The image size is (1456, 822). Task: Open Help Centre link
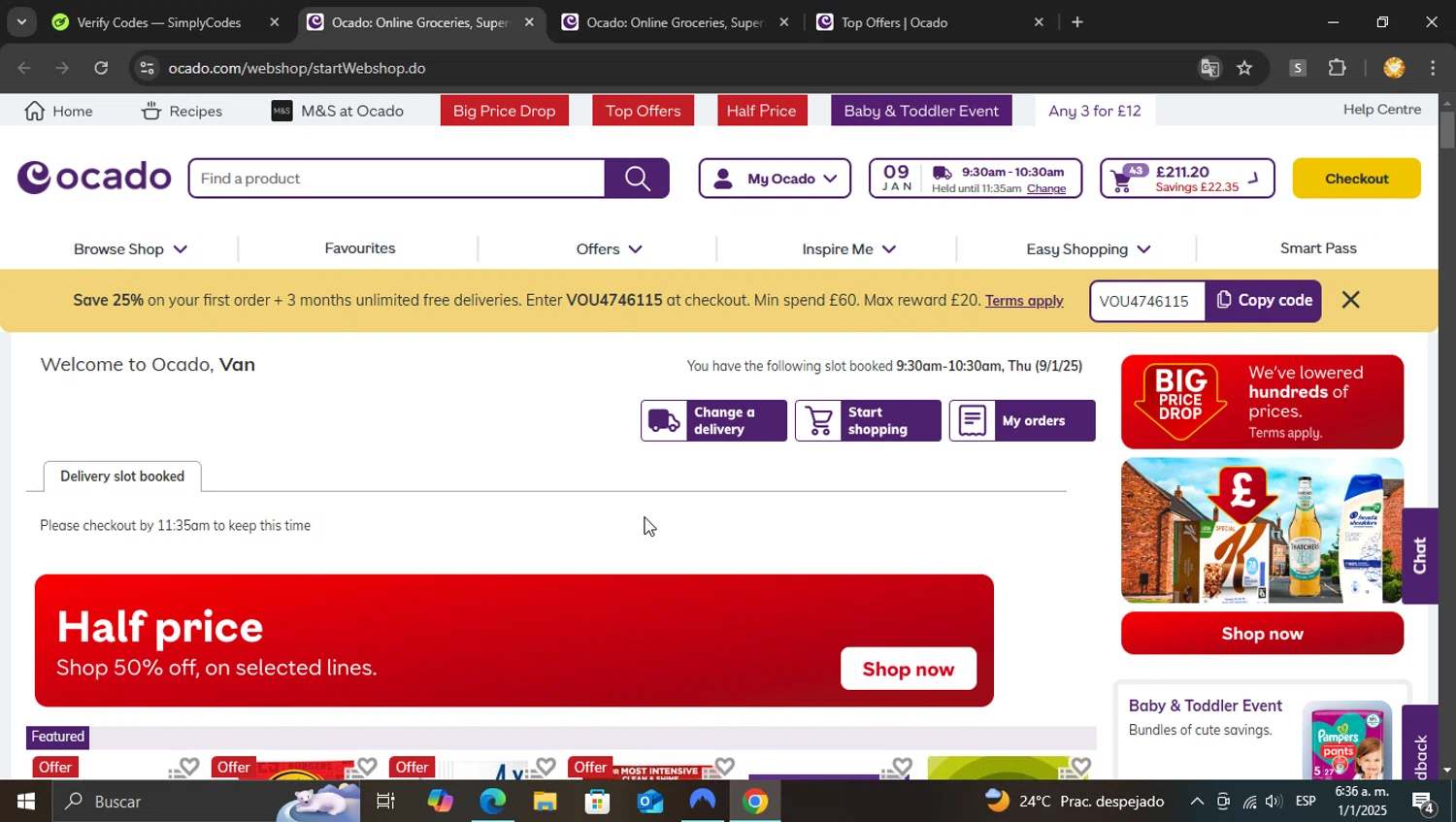pyautogui.click(x=1382, y=110)
